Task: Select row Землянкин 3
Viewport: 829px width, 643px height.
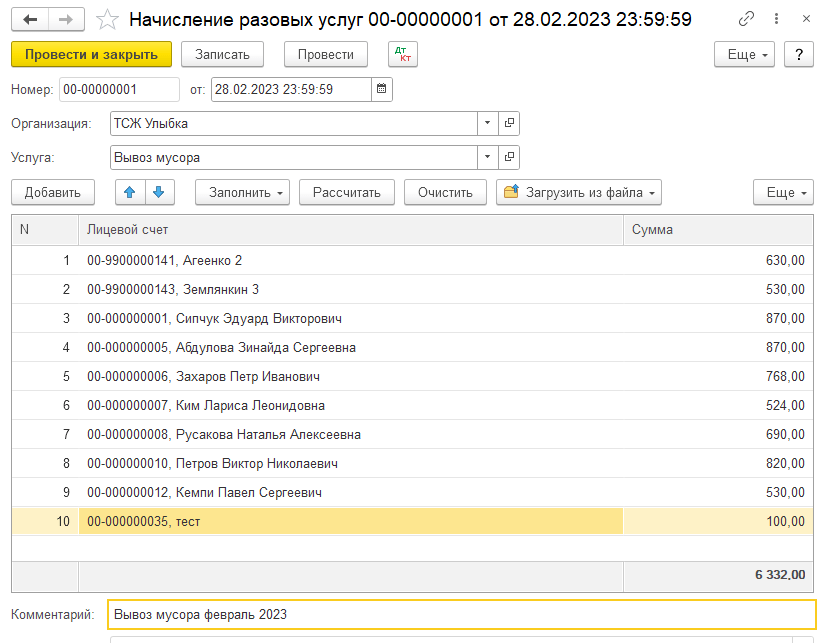Action: (412, 289)
